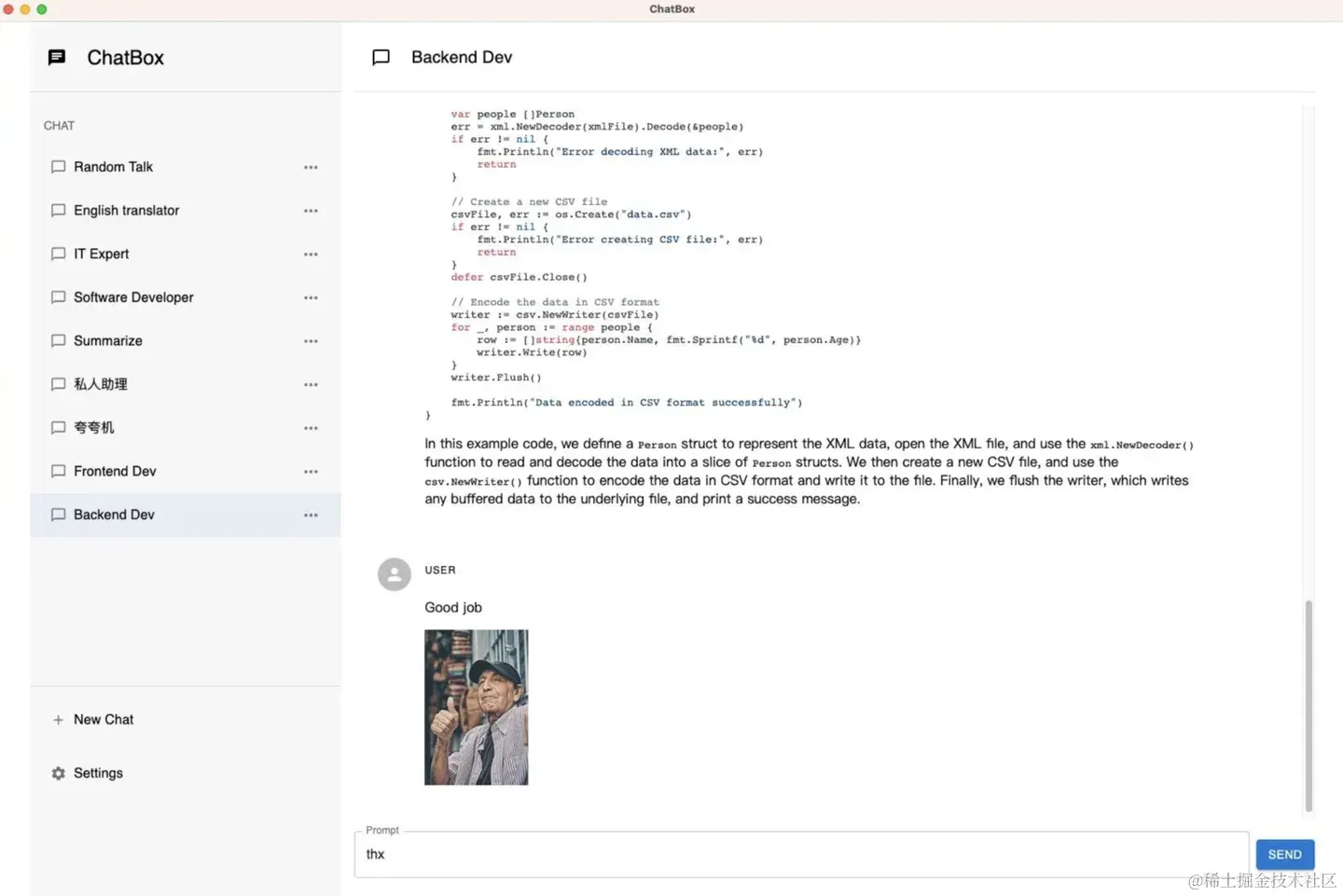This screenshot has height=896, width=1343.
Task: Click the chat icon next to Software Developer
Action: point(58,297)
